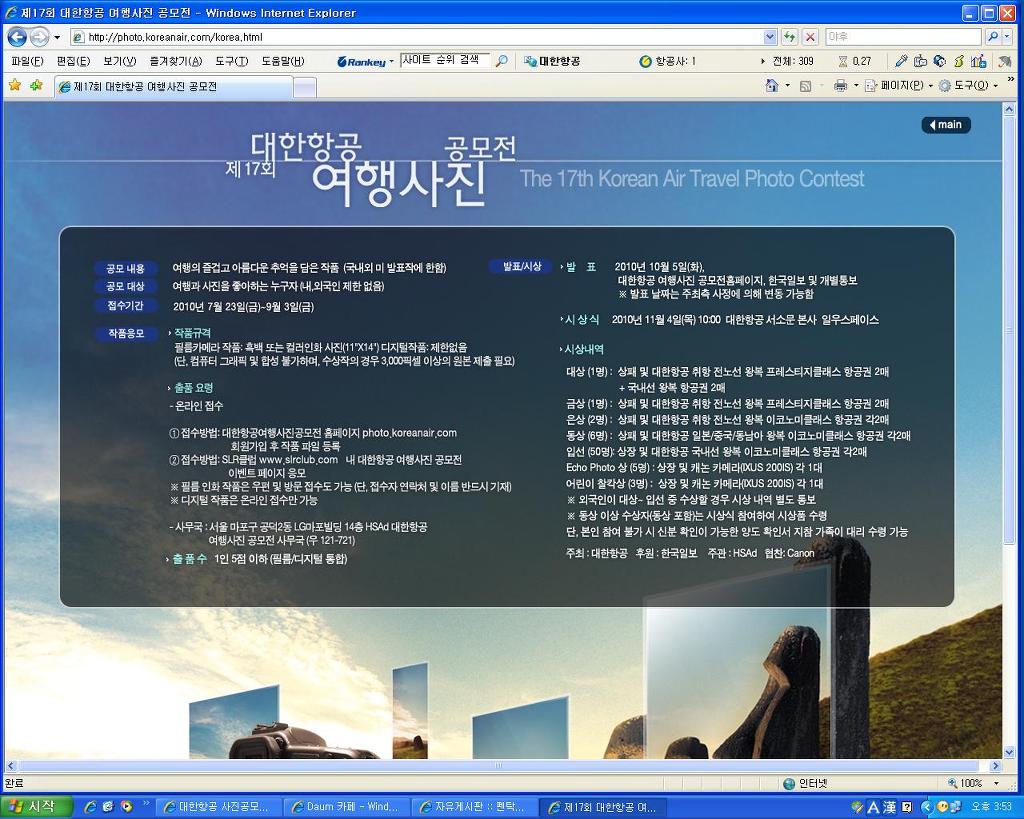Click in the Rankey 사이트 순위 검색 field
The image size is (1024, 819).
(x=444, y=61)
